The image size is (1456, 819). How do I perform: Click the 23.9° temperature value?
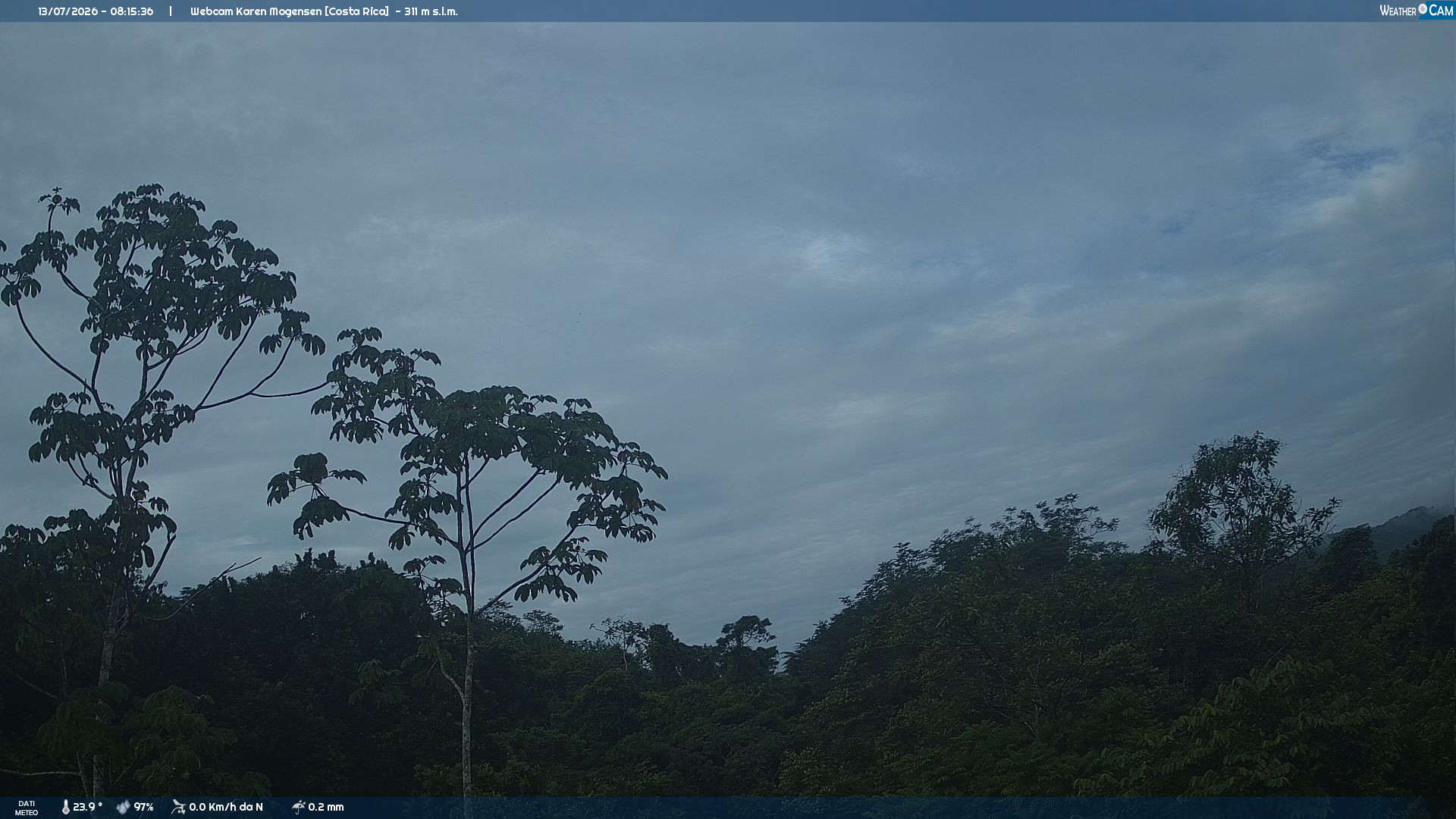(x=87, y=808)
